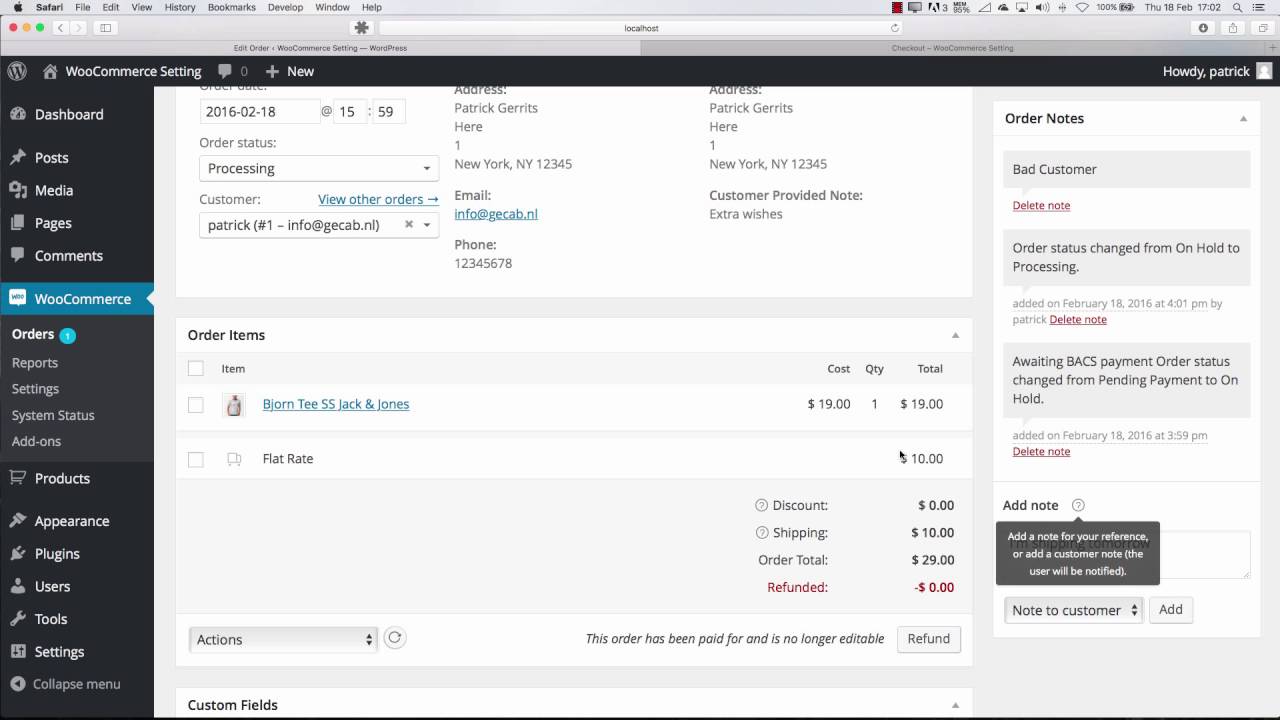Click the order hour field

pos(349,111)
